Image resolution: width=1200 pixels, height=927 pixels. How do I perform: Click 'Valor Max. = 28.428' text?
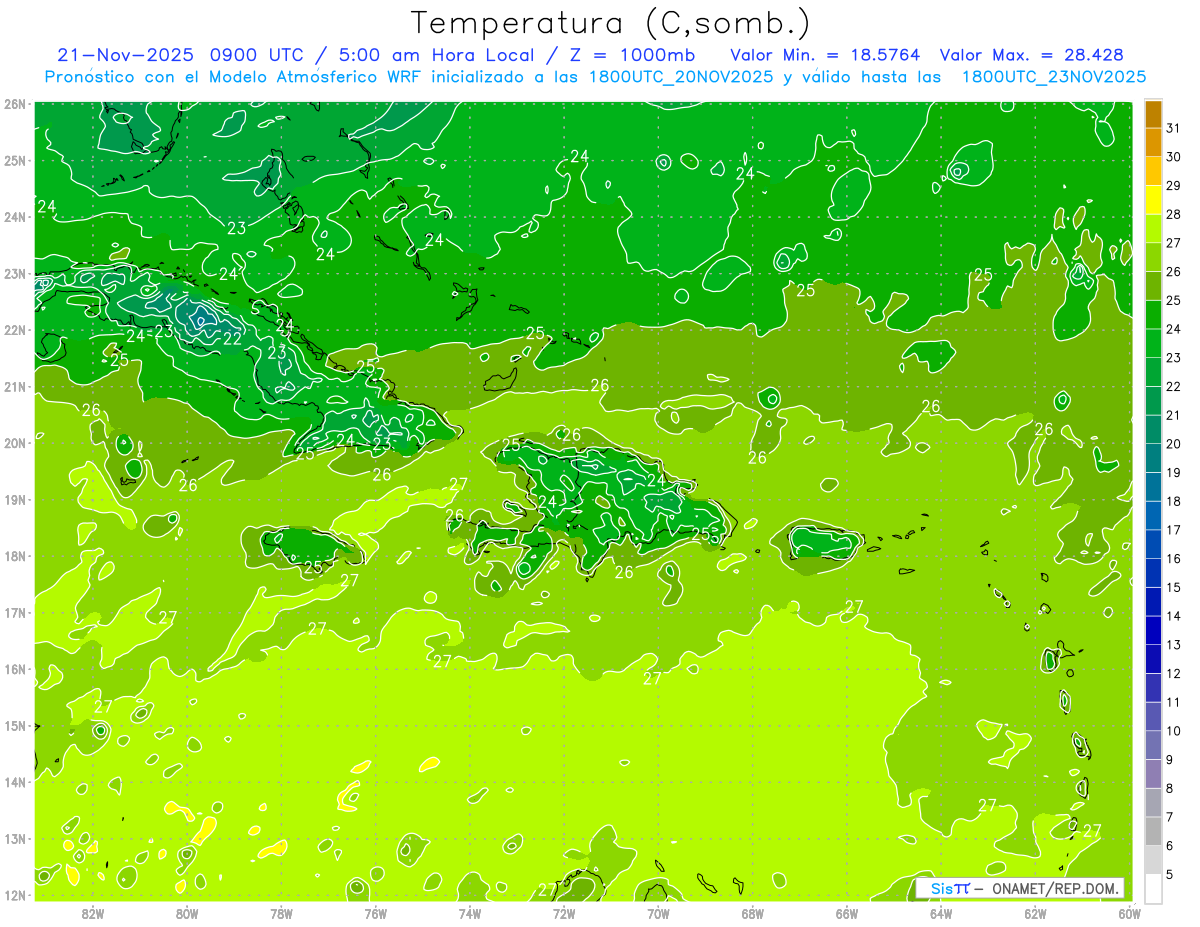click(1031, 55)
